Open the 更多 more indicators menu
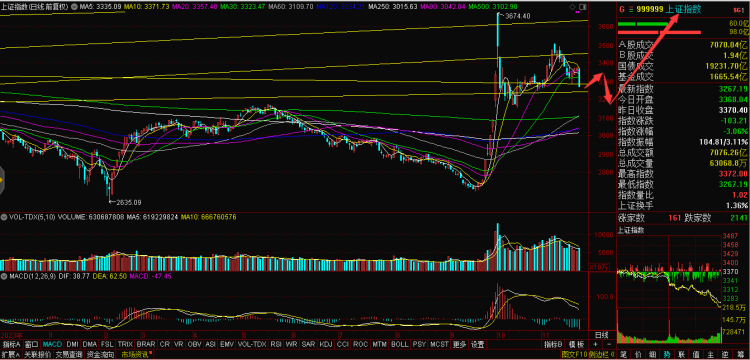 [460, 344]
